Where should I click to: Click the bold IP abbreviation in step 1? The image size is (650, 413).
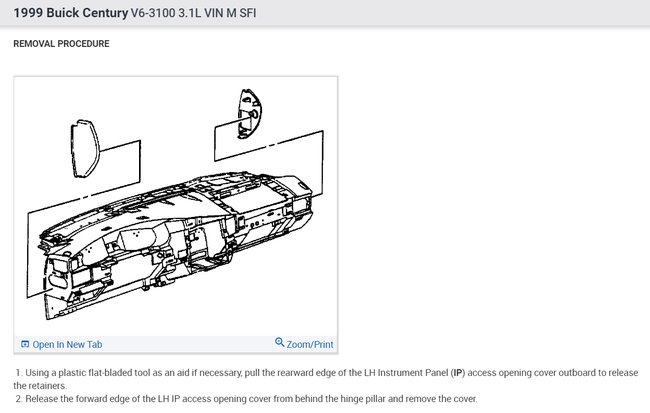[458, 373]
